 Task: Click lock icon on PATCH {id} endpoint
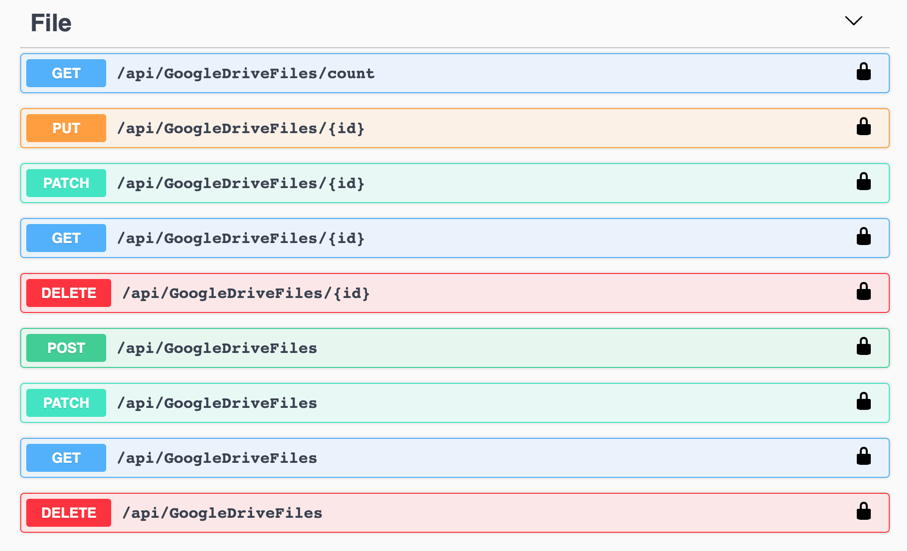[864, 182]
